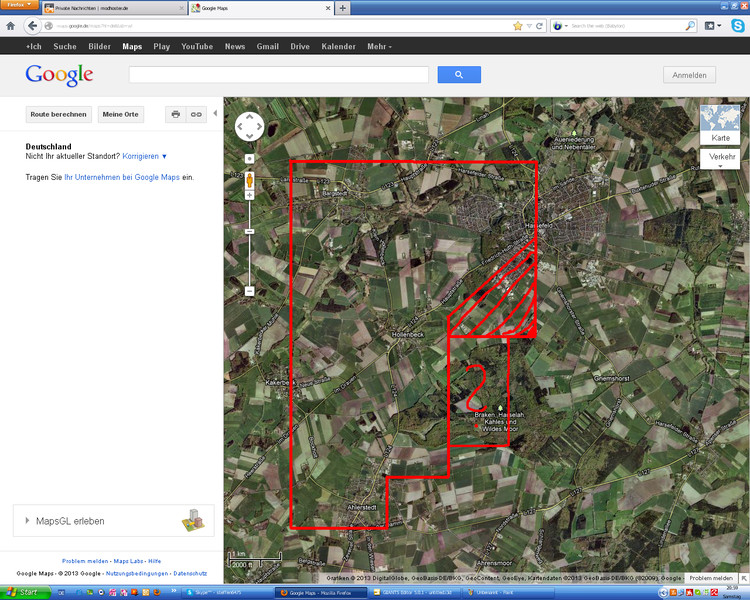Click the magnifier icon in browser search box
Viewport: 750px width, 600px height.
690,26
